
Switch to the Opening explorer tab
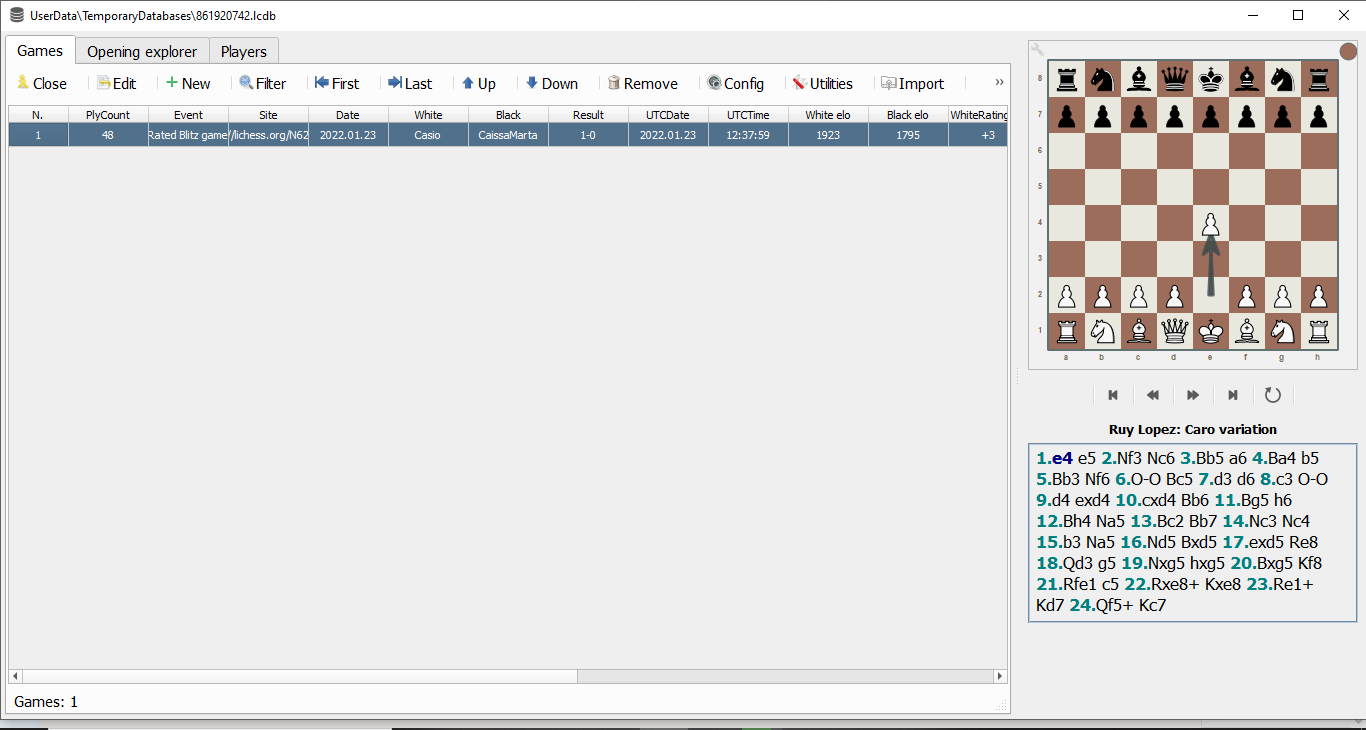coord(142,51)
